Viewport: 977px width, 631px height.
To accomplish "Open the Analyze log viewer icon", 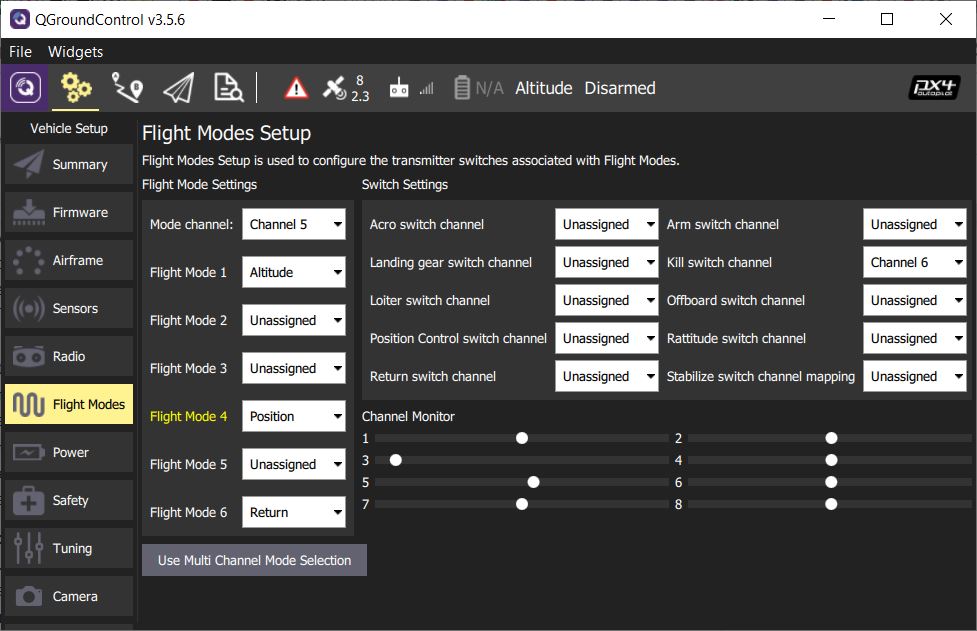I will click(x=229, y=88).
